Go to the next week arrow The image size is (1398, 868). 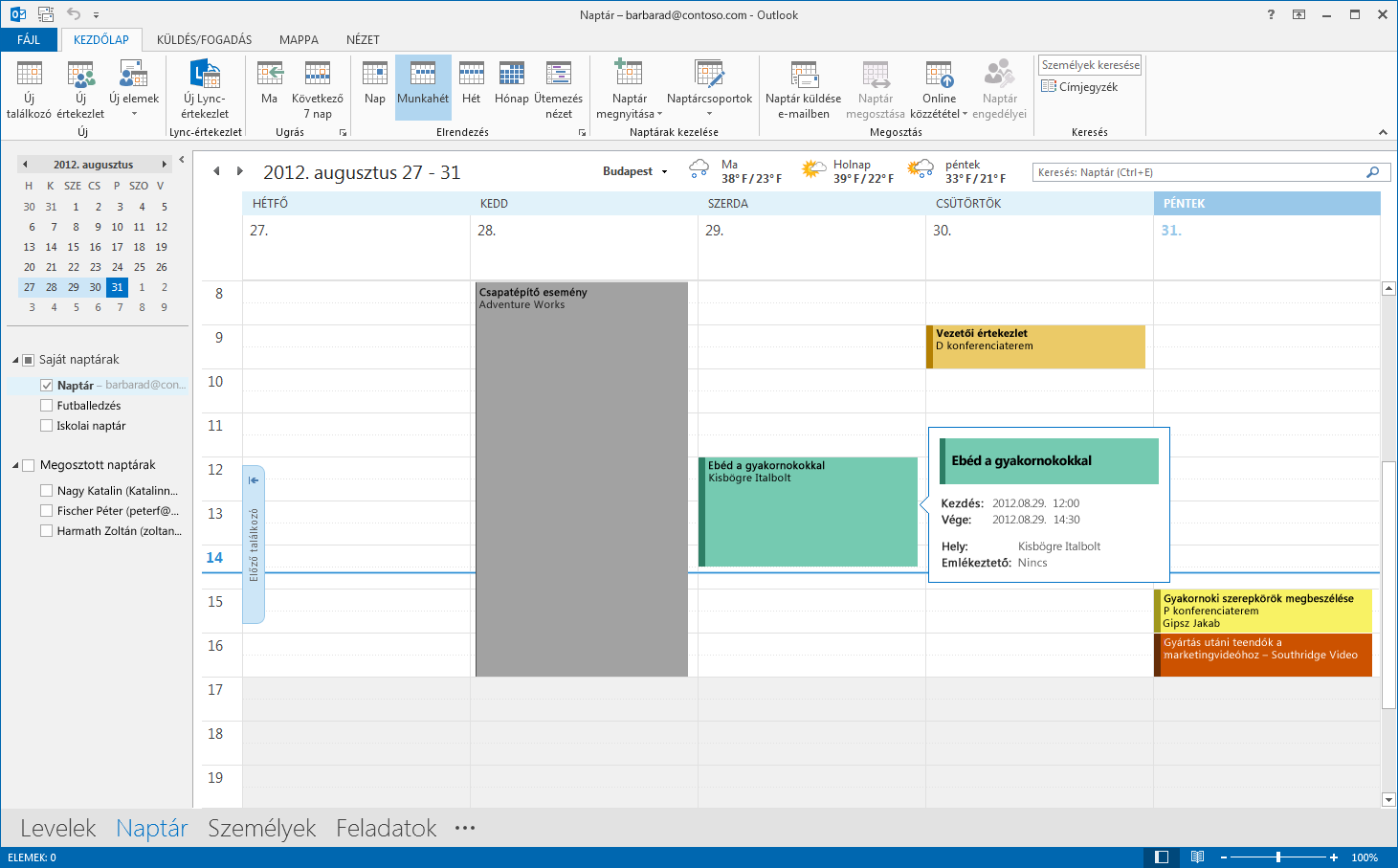pos(240,171)
